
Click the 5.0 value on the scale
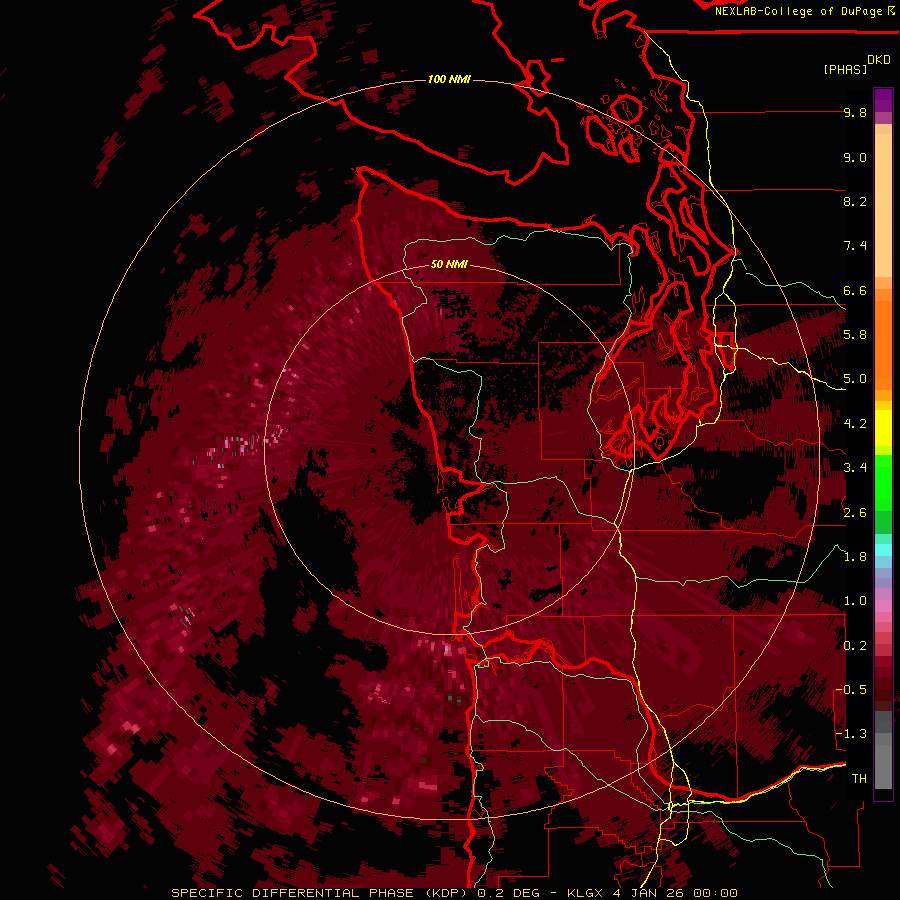tap(855, 379)
